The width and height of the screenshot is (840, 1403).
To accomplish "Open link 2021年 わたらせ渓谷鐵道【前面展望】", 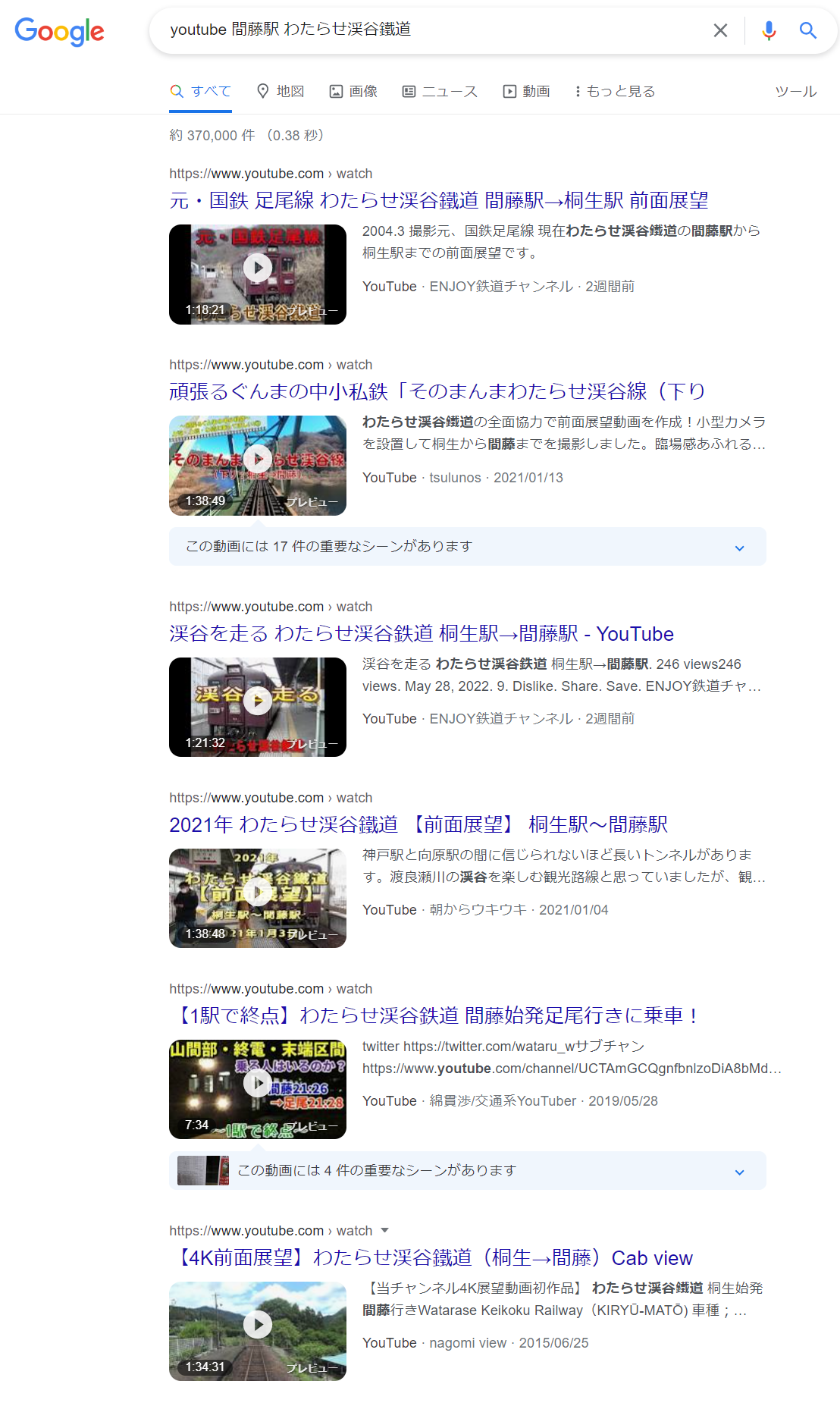I will point(418,824).
